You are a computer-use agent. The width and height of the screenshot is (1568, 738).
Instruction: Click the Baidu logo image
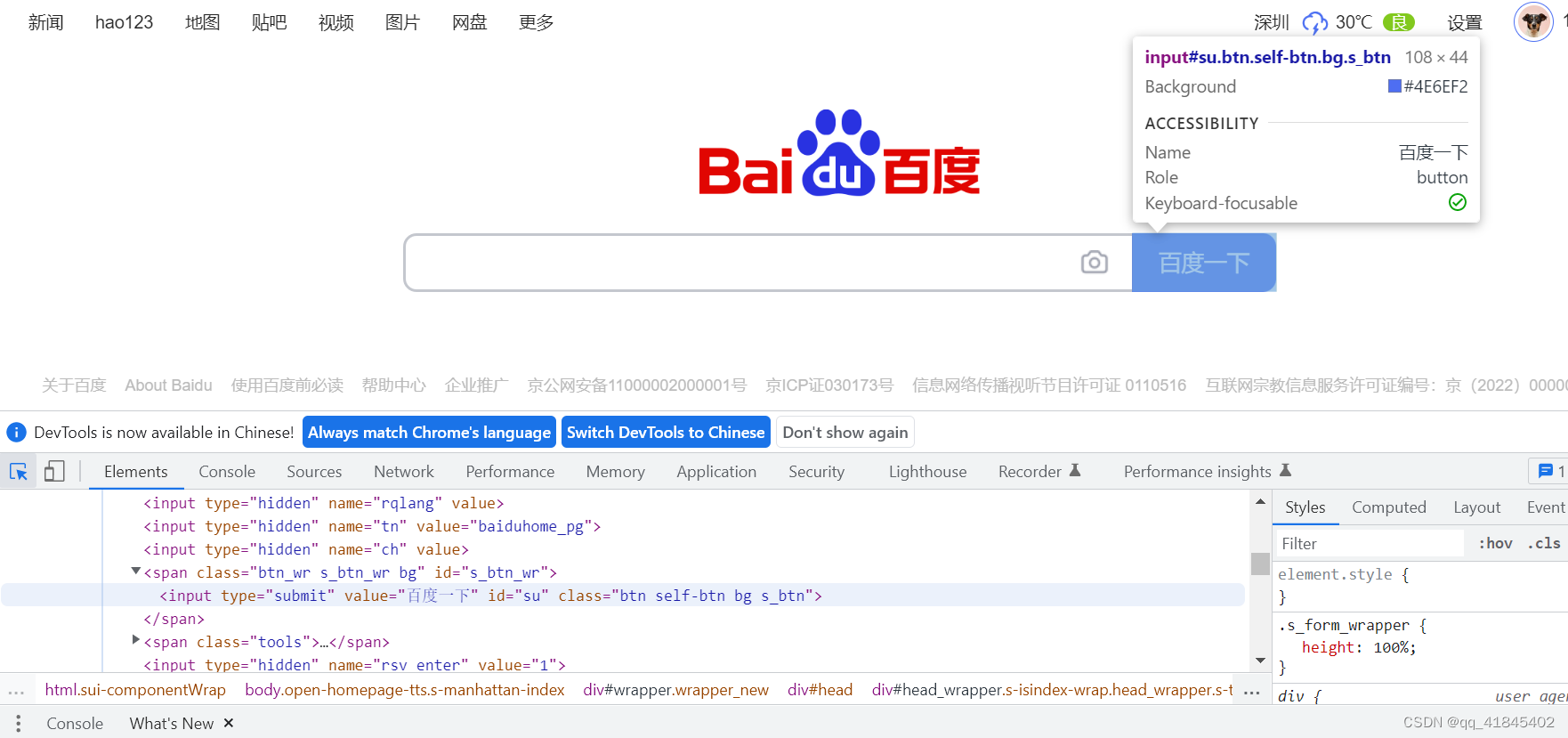pos(839,153)
